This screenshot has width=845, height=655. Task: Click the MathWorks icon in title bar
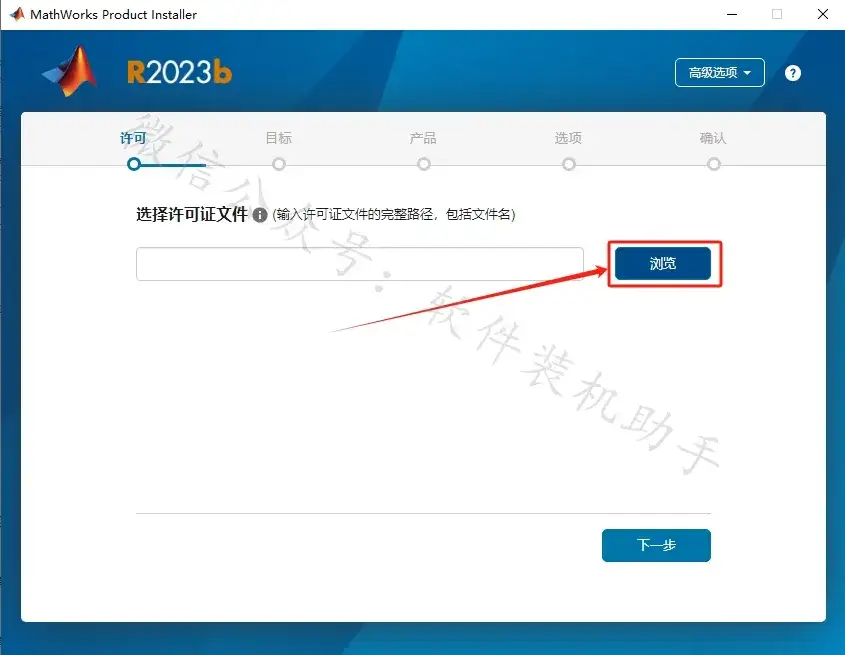click(17, 14)
